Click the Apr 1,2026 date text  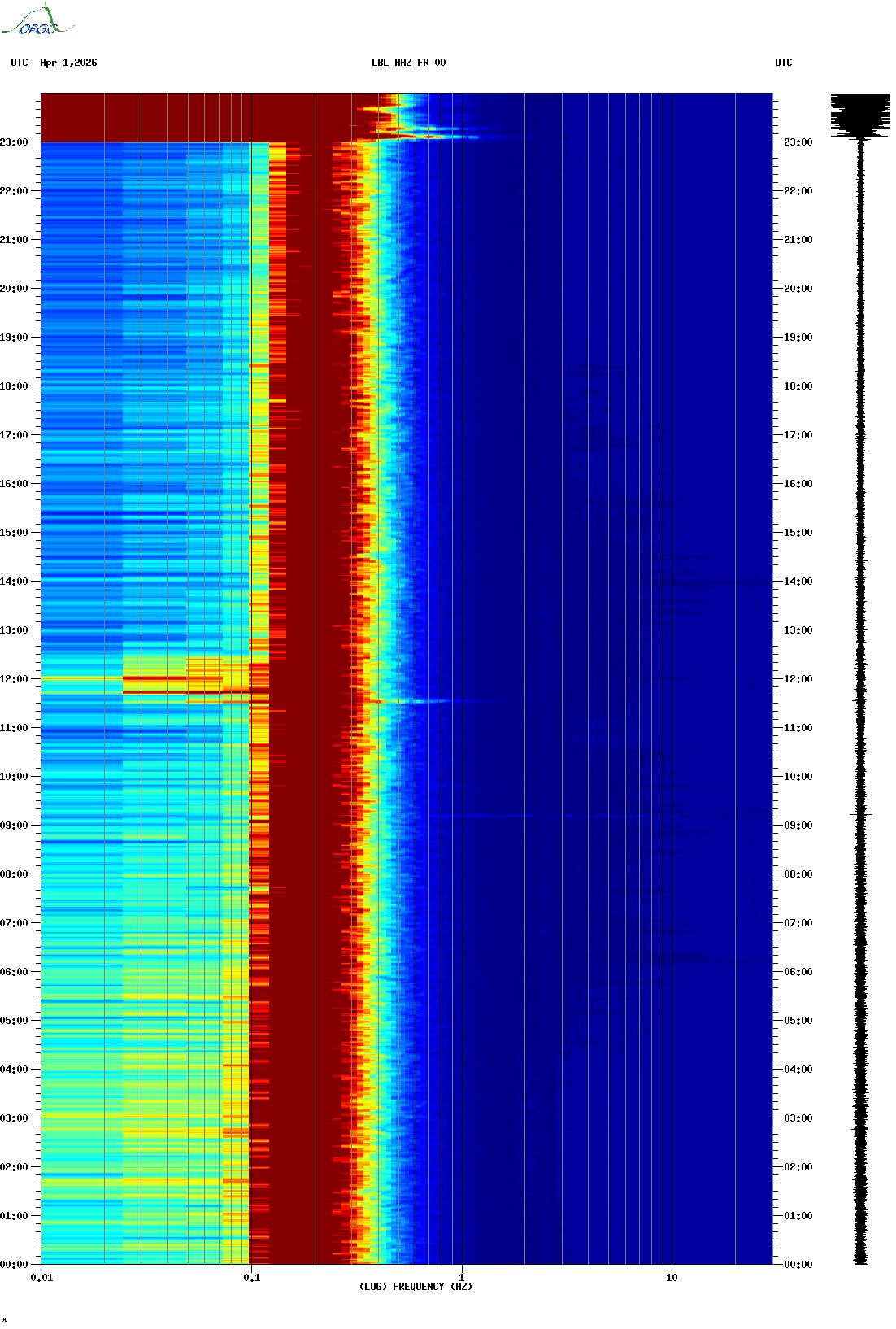(68, 63)
